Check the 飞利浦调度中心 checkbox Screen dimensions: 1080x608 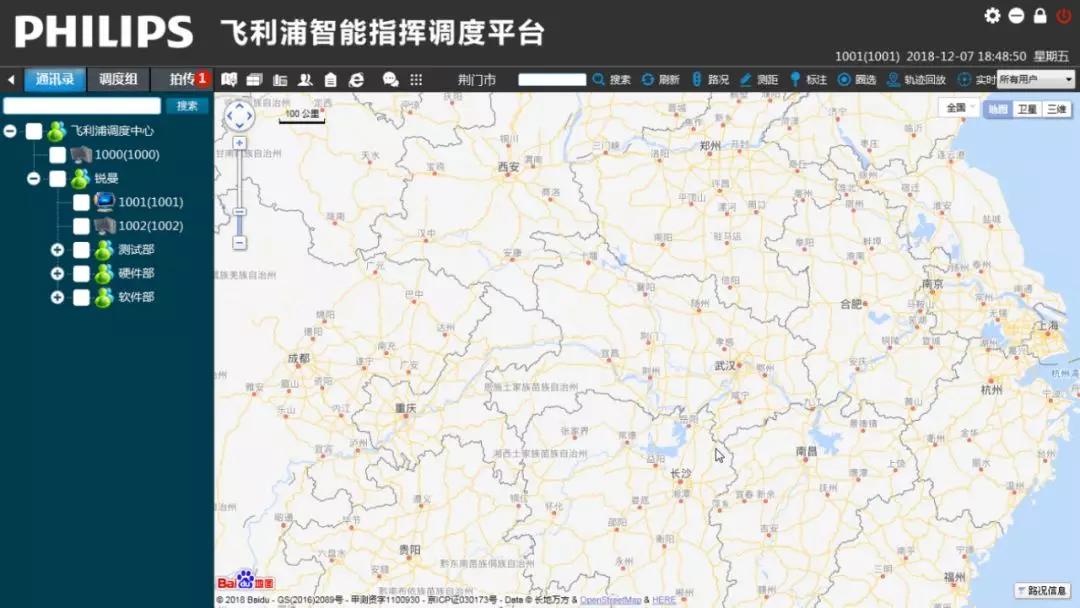(x=34, y=131)
